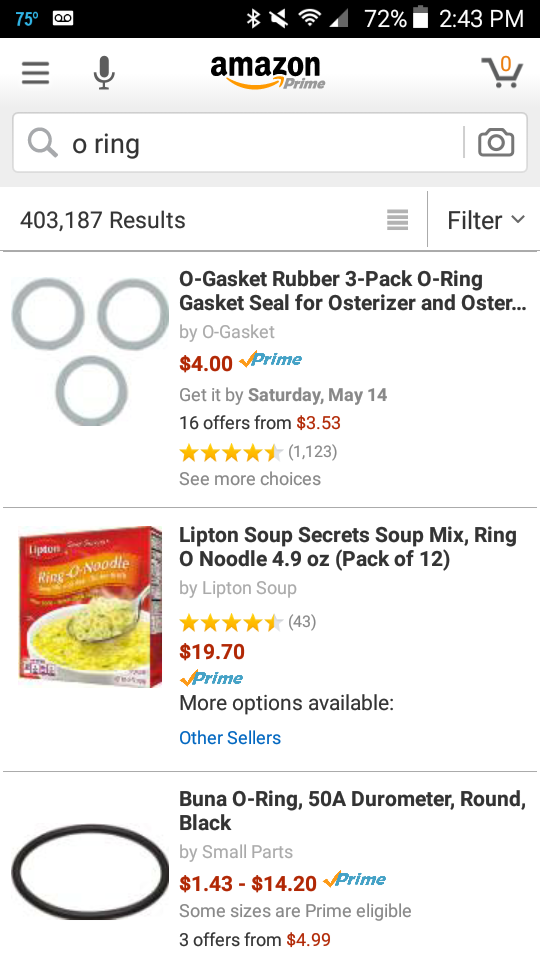
Task: View the 1,123 reviews star rating
Action: click(258, 452)
